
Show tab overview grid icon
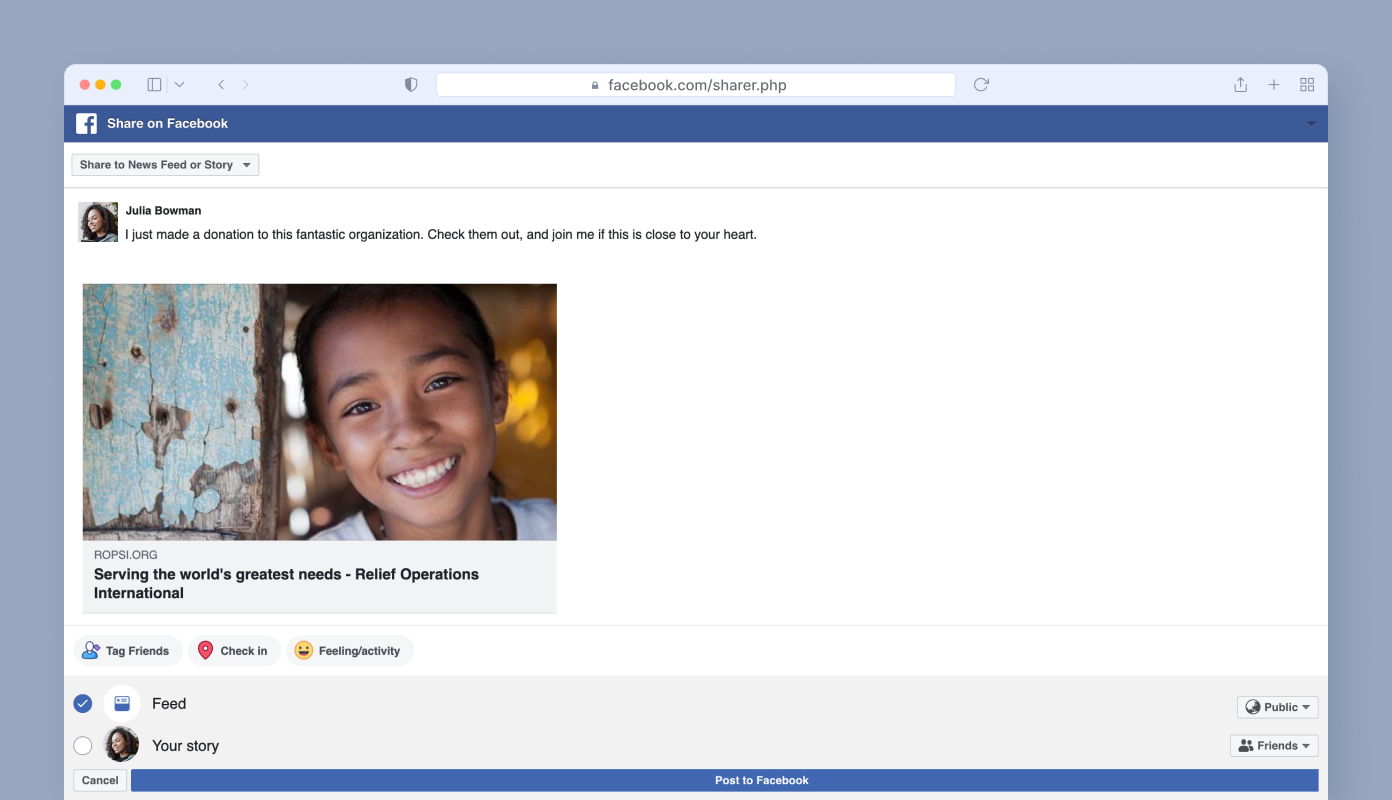1307,85
